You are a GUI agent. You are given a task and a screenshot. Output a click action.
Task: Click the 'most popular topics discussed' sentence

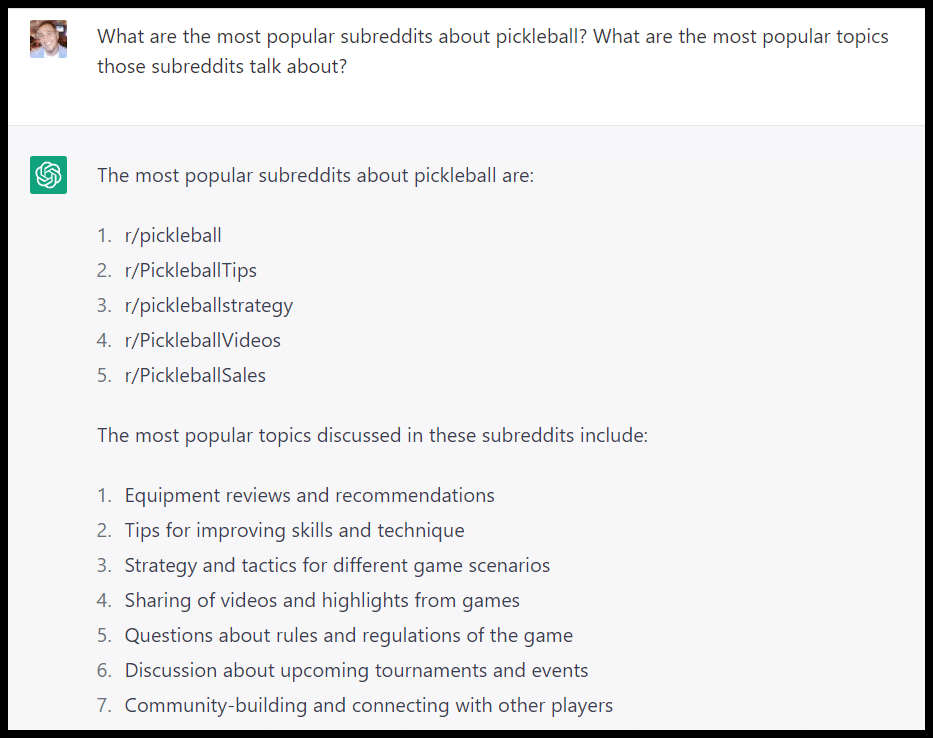tap(372, 436)
